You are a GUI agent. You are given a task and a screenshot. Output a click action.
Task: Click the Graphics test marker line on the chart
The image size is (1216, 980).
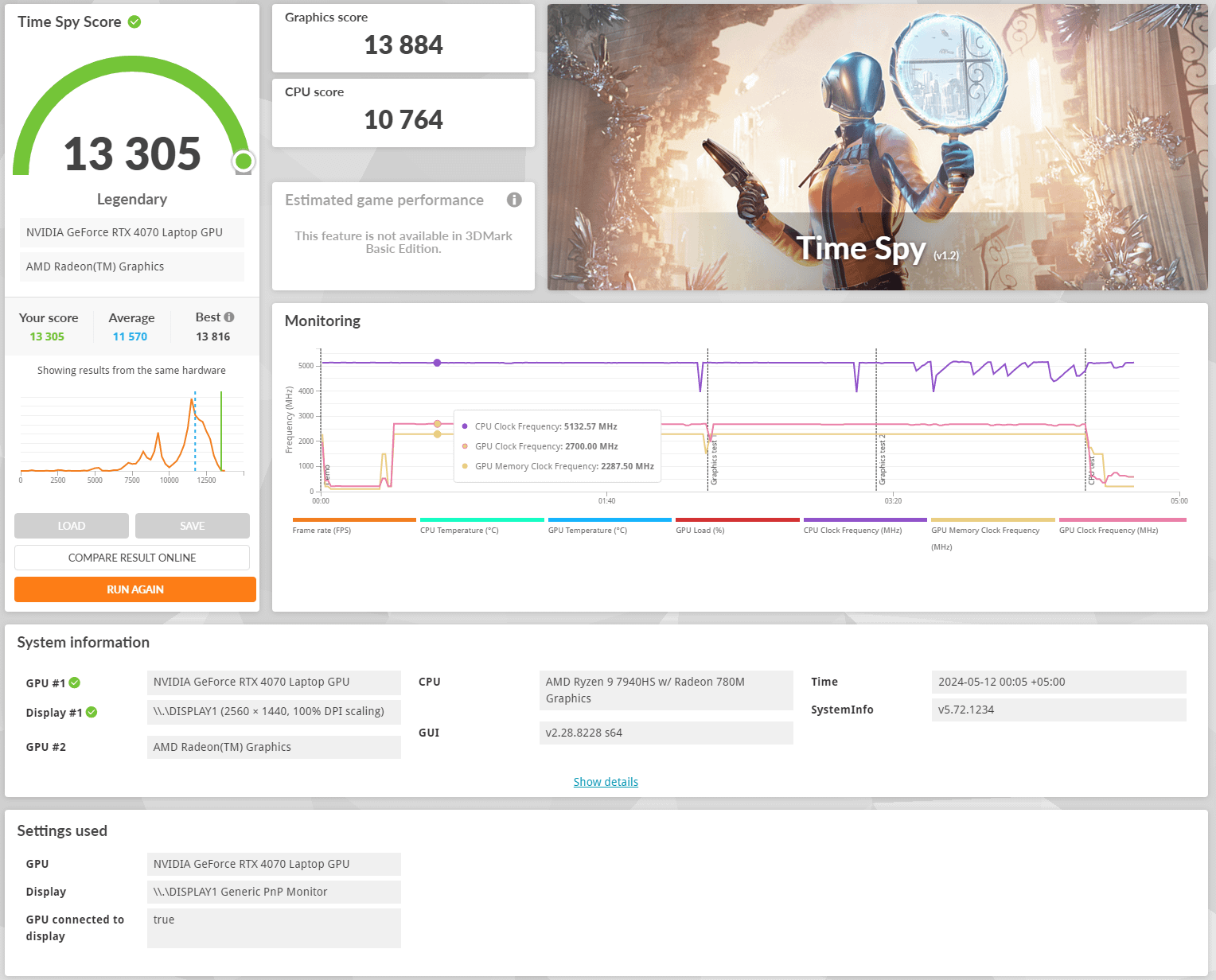[707, 419]
